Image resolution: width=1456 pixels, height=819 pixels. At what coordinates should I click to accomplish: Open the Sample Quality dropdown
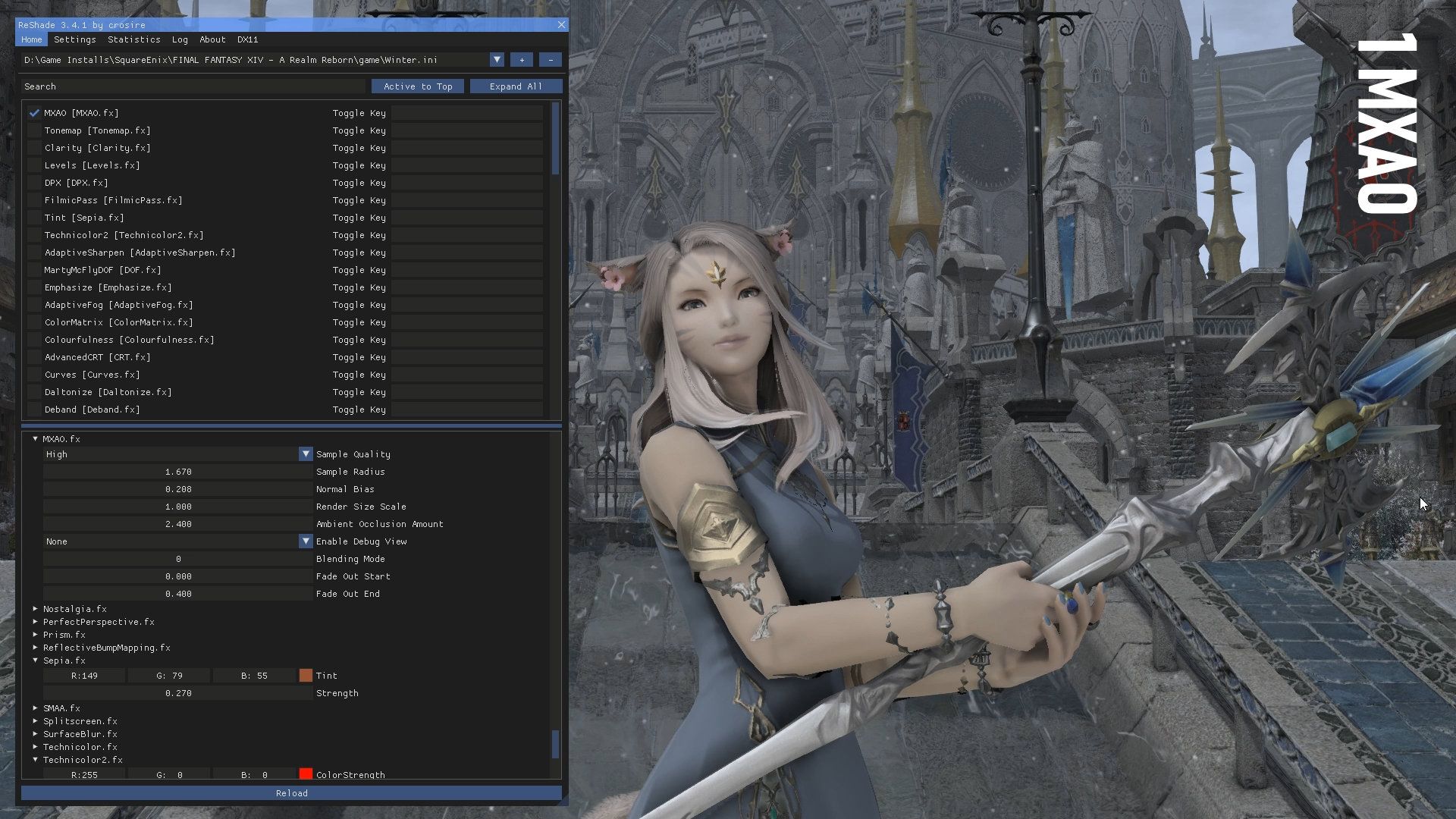pyautogui.click(x=306, y=454)
